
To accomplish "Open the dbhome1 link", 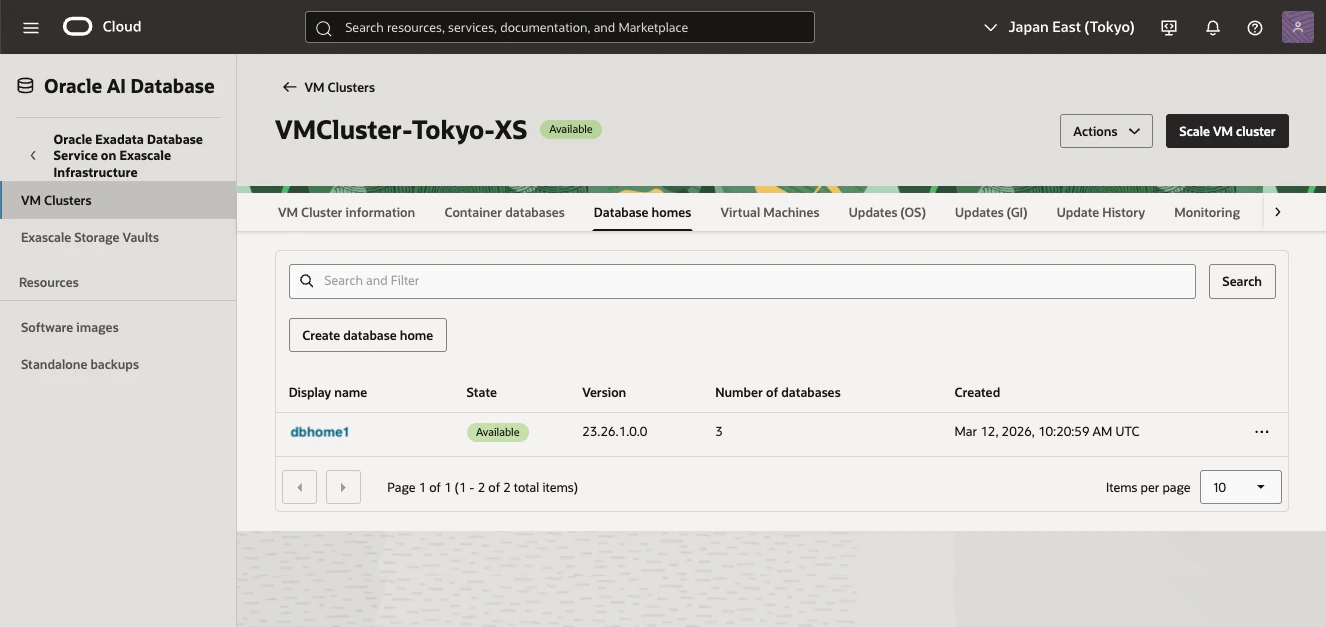I will 319,432.
